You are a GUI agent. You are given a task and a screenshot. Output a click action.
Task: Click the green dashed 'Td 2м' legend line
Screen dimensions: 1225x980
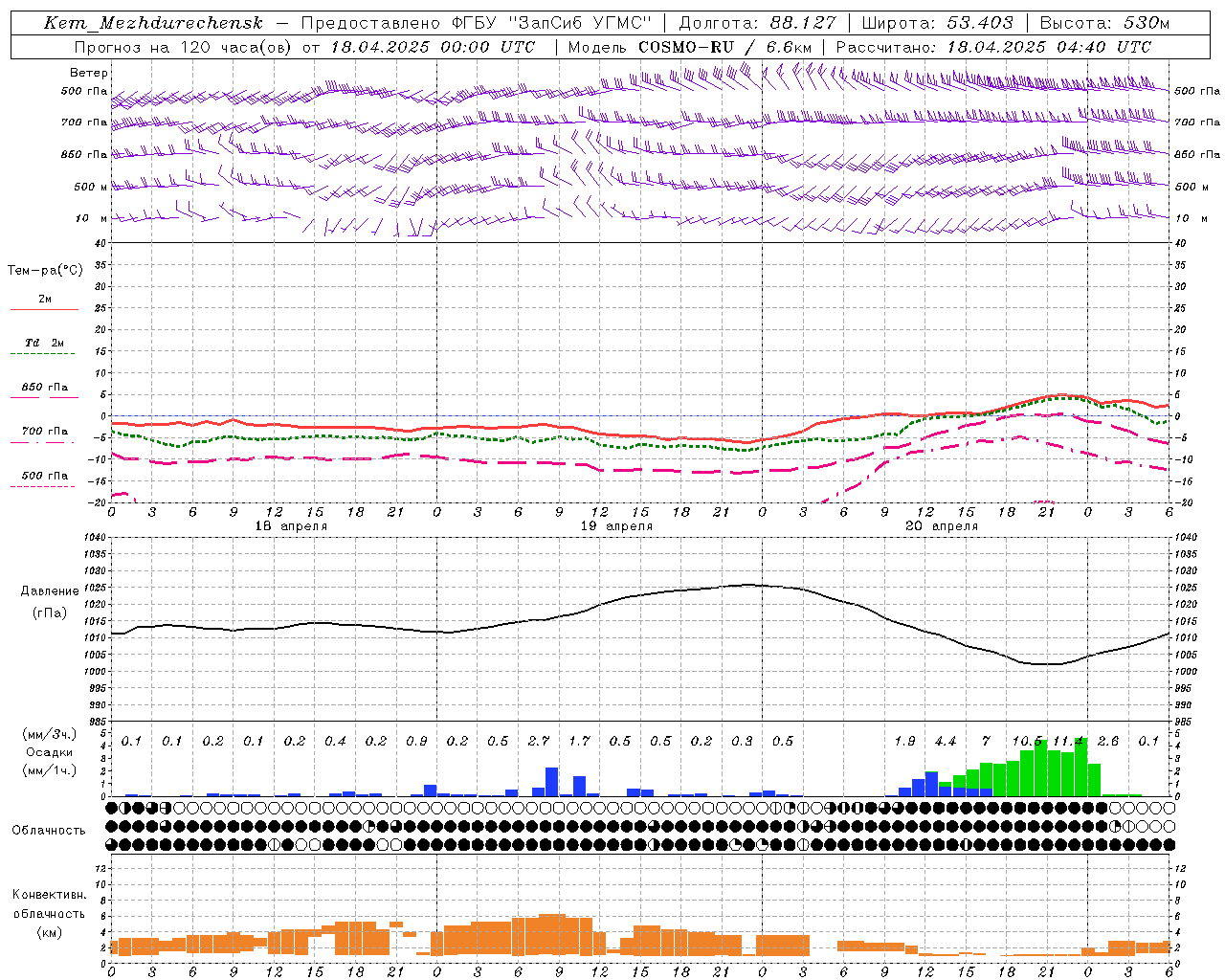coord(42,353)
